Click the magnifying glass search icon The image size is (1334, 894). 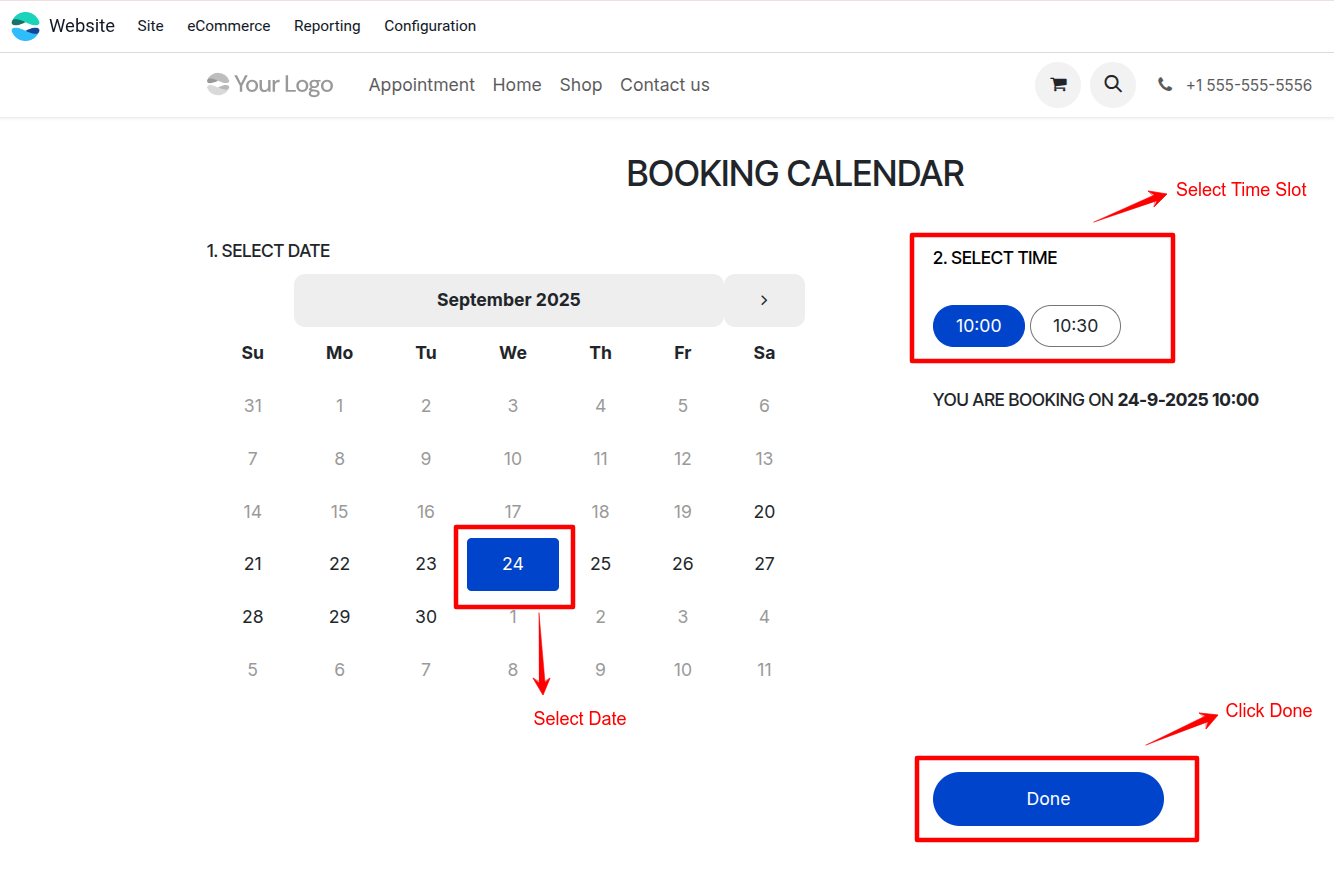coord(1112,85)
